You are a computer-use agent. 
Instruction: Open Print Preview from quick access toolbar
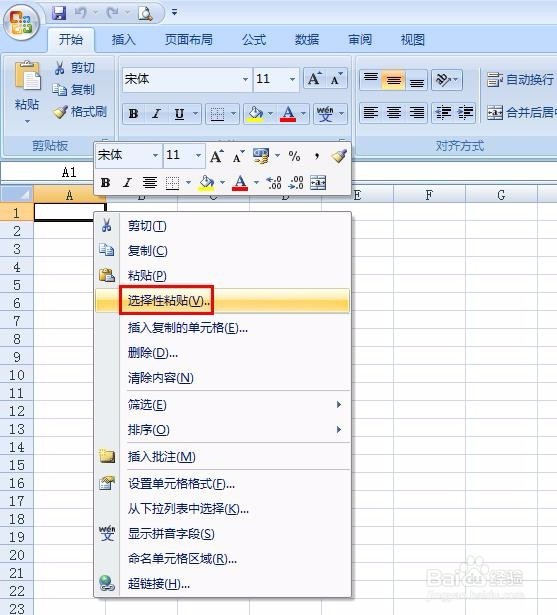(145, 13)
